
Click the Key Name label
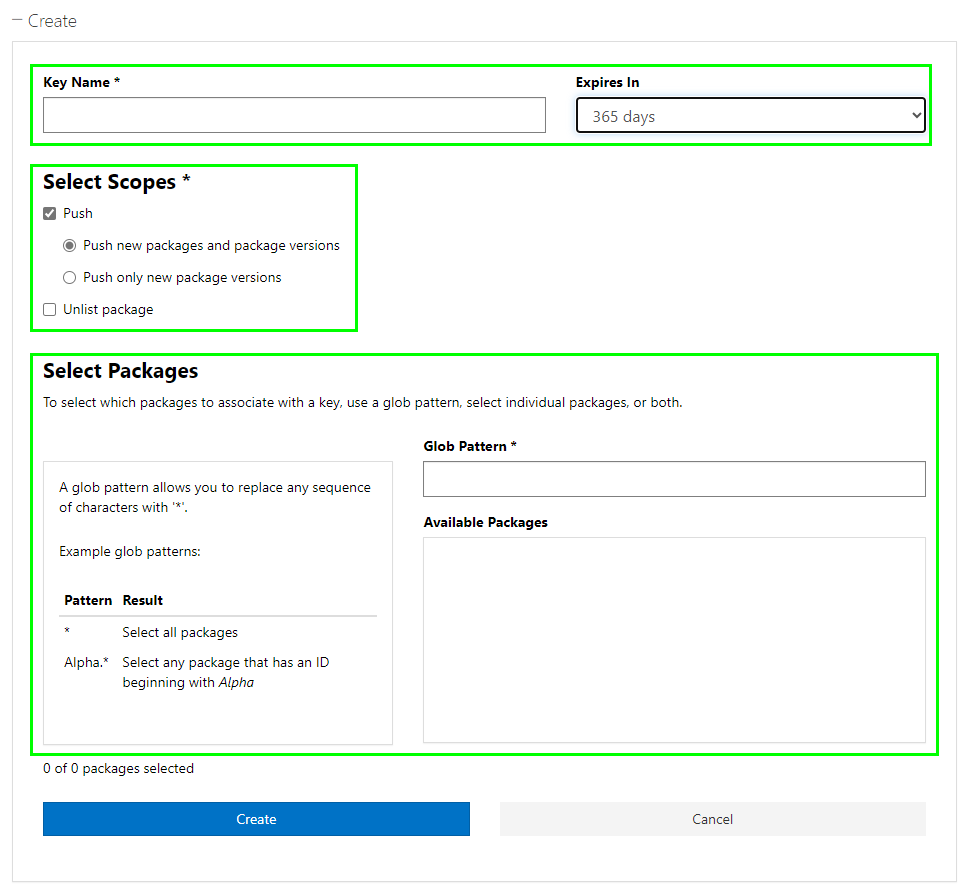pos(81,82)
